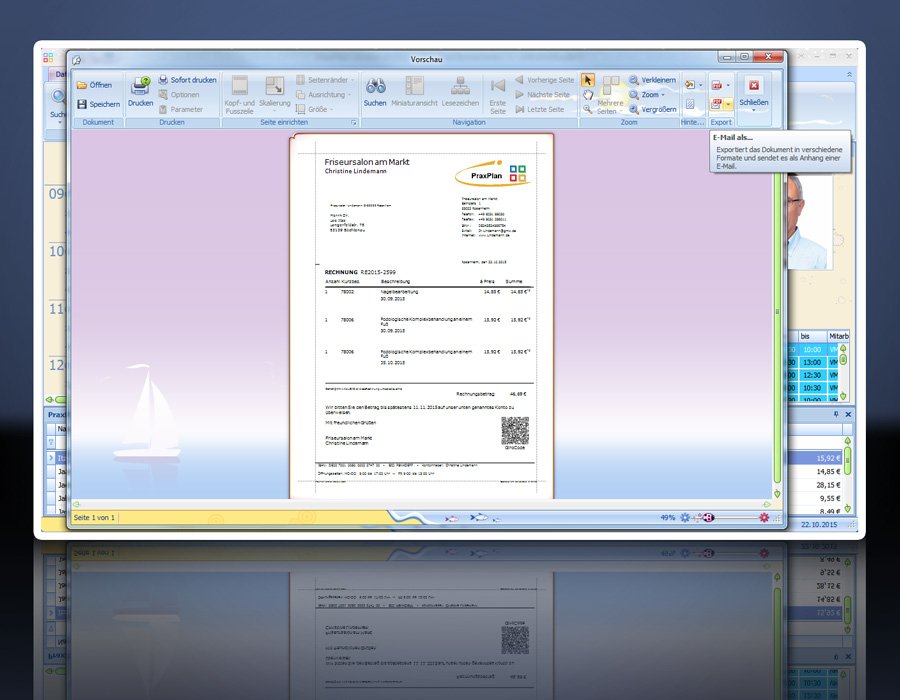Expand the PDF export format dropdown arrow
Viewport: 900px width, 700px height.
(x=728, y=85)
